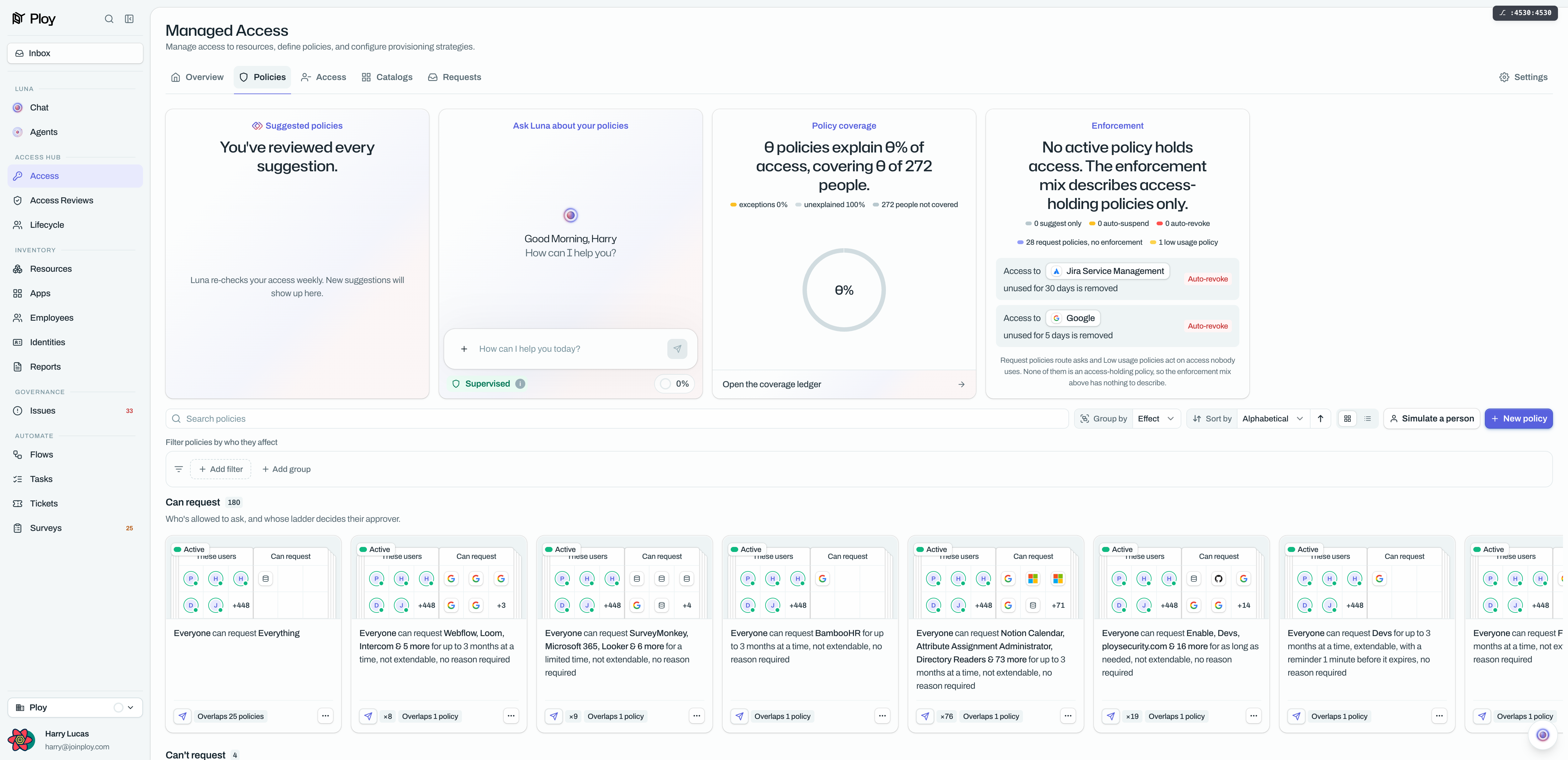Image resolution: width=1568 pixels, height=760 pixels.
Task: Open the Inbox button
Action: pyautogui.click(x=75, y=54)
